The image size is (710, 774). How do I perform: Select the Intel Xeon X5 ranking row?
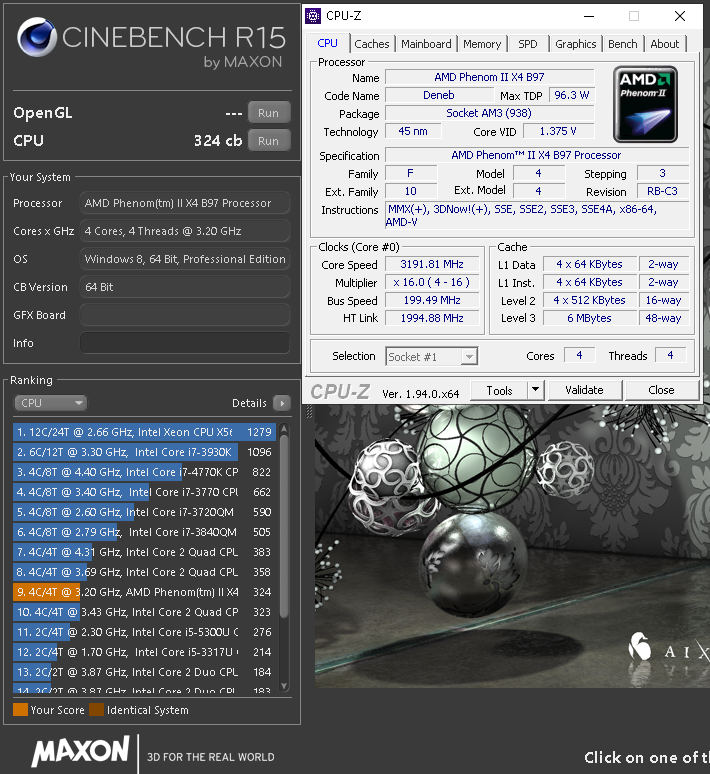(144, 432)
